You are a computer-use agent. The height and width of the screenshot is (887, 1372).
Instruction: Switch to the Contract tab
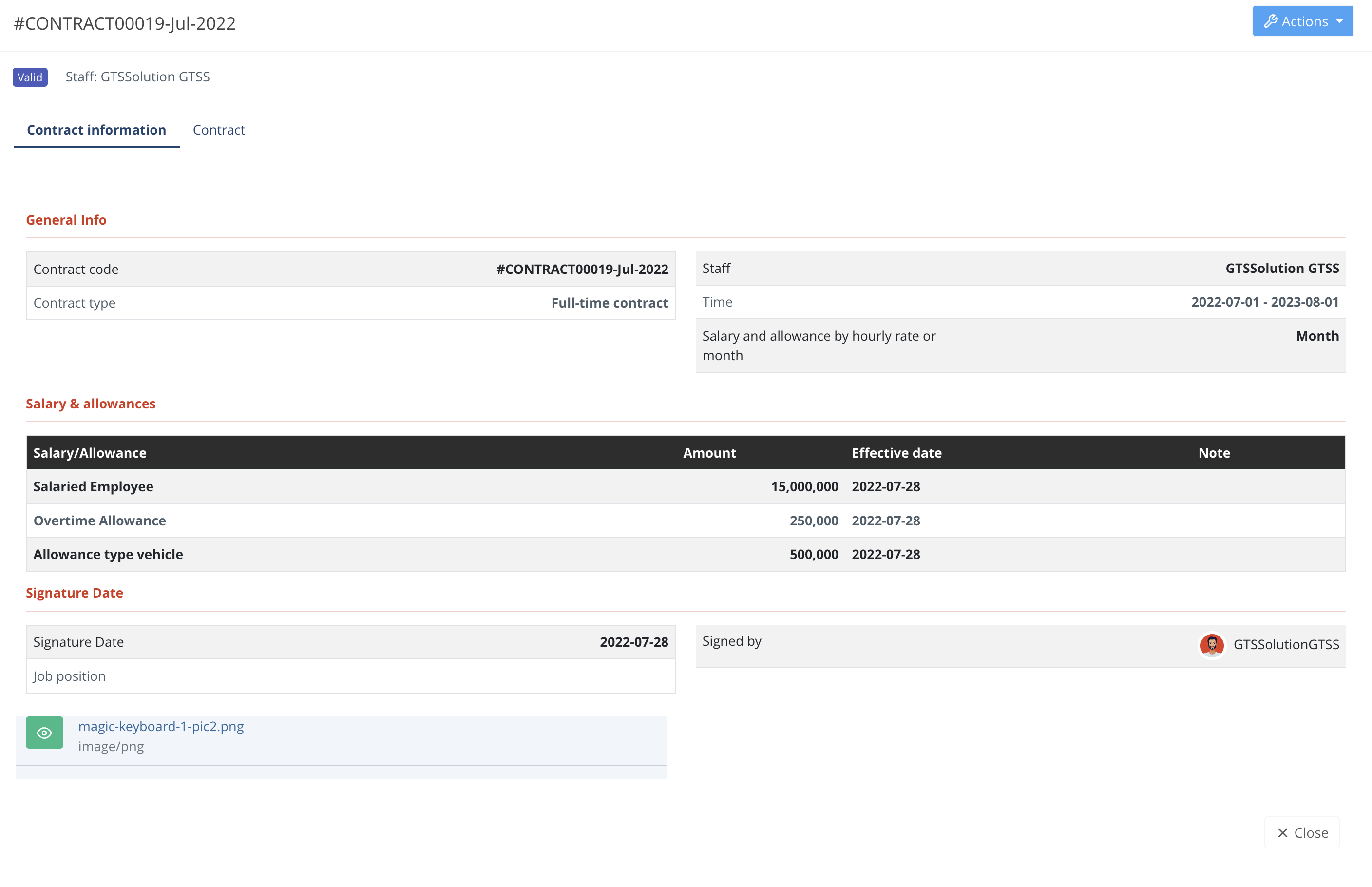pos(218,130)
